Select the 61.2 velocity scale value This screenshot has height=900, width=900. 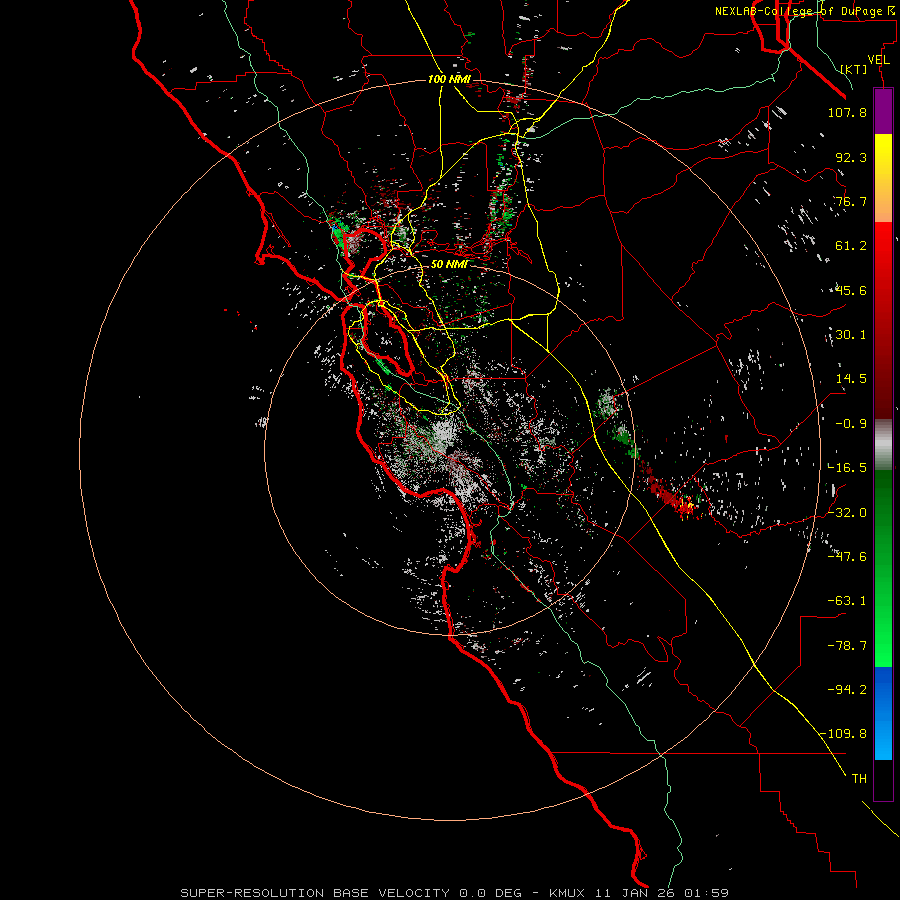click(851, 246)
